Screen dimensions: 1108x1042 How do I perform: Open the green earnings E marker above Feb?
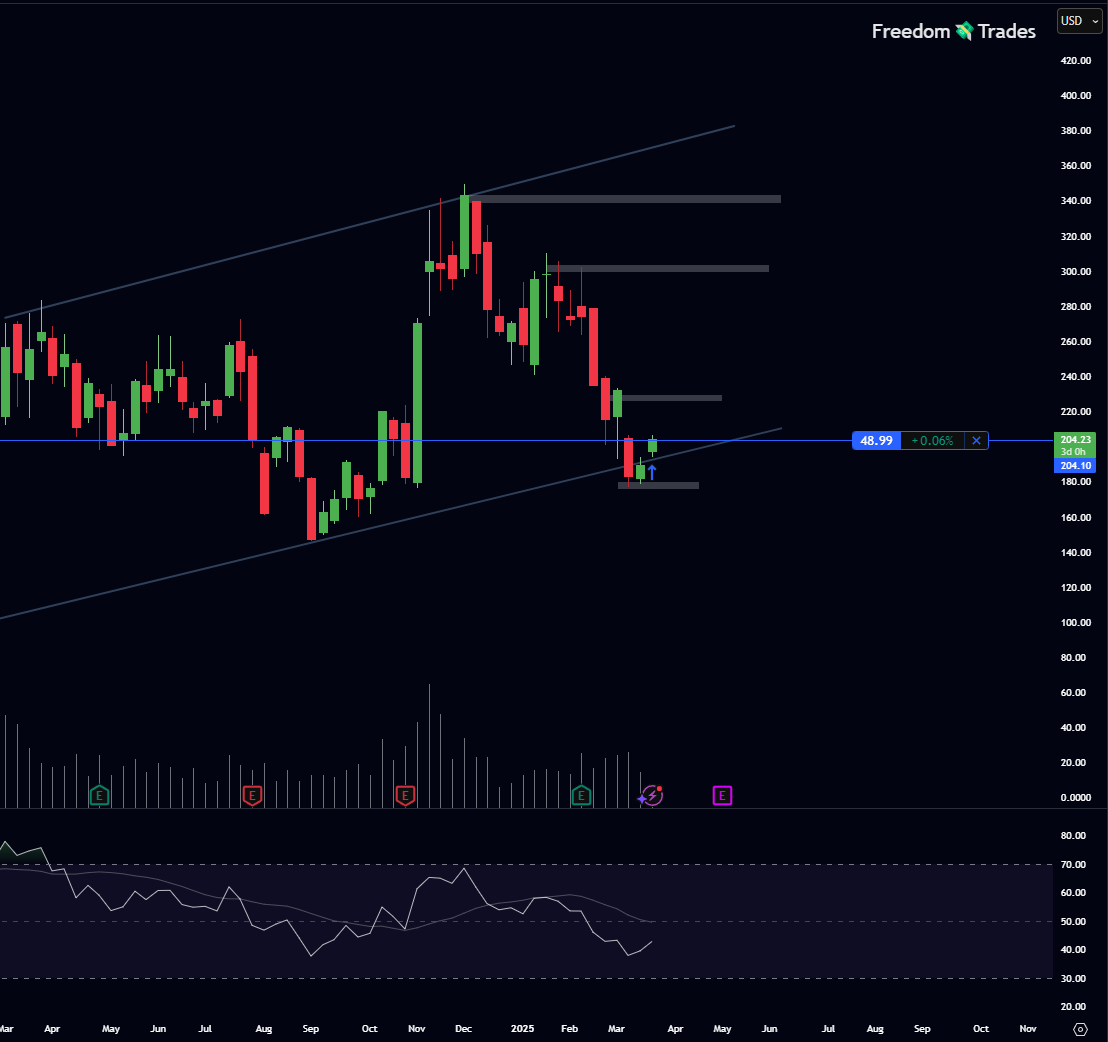[581, 796]
